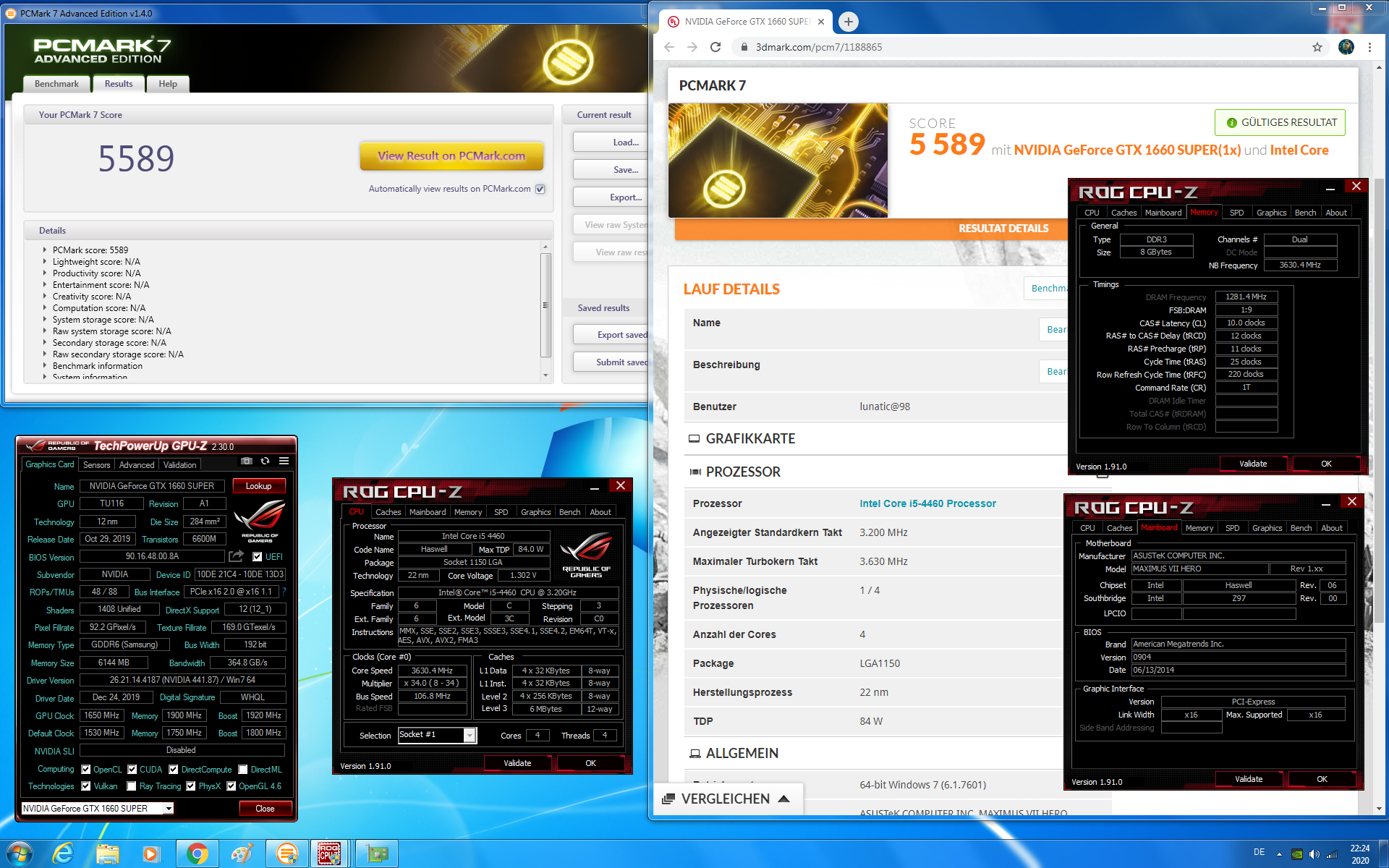
Task: Switch to the Advanced tab in GPU-Z
Action: click(137, 464)
